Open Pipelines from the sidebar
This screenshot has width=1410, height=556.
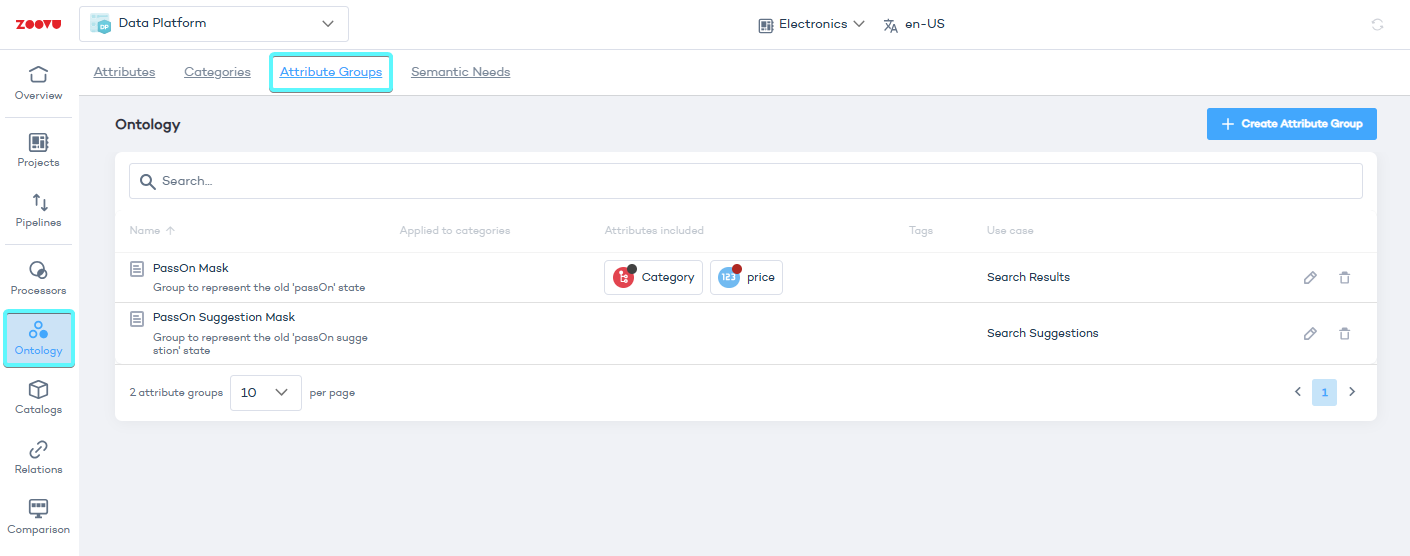click(38, 210)
